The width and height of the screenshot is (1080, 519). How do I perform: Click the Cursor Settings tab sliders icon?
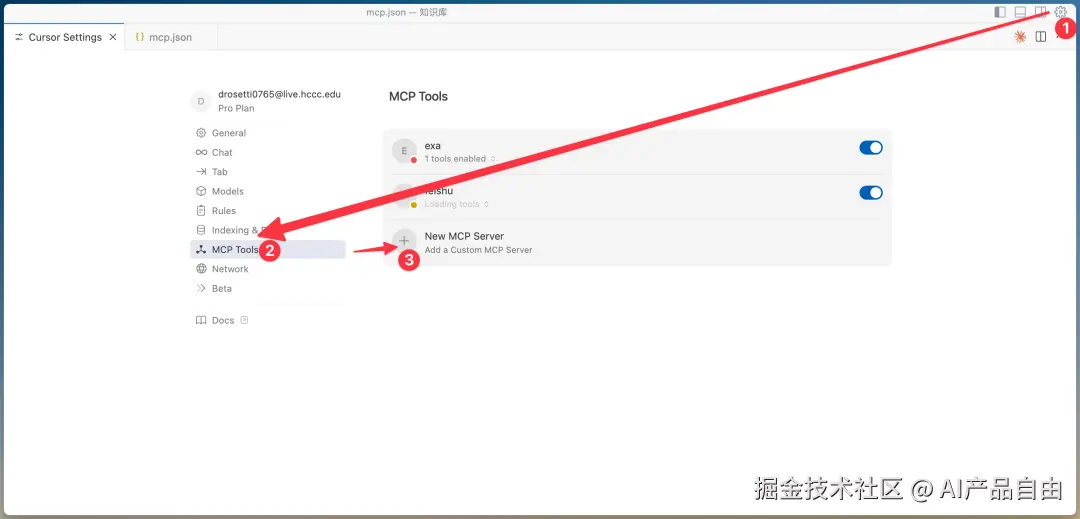pyautogui.click(x=19, y=37)
